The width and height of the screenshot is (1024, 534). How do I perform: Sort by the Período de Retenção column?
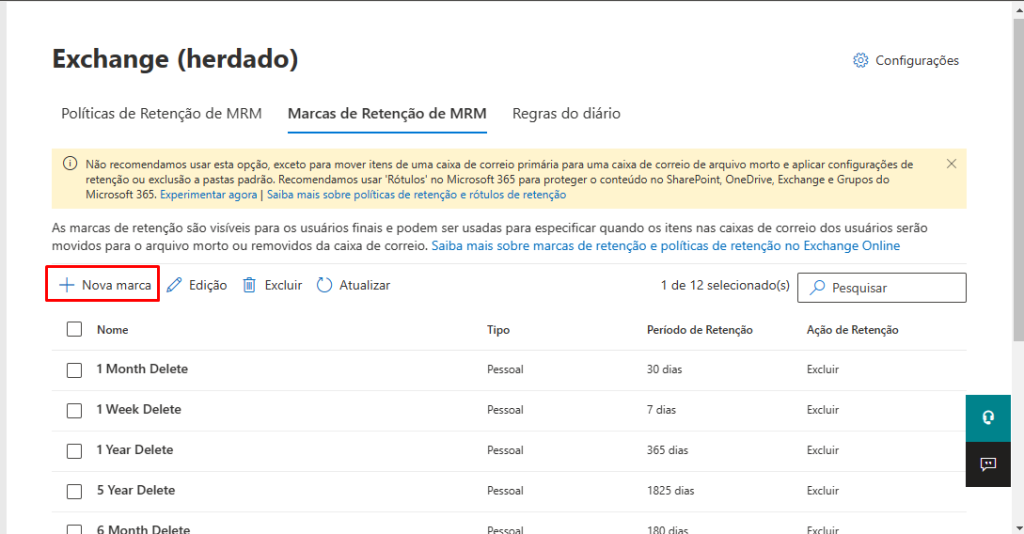[699, 330]
